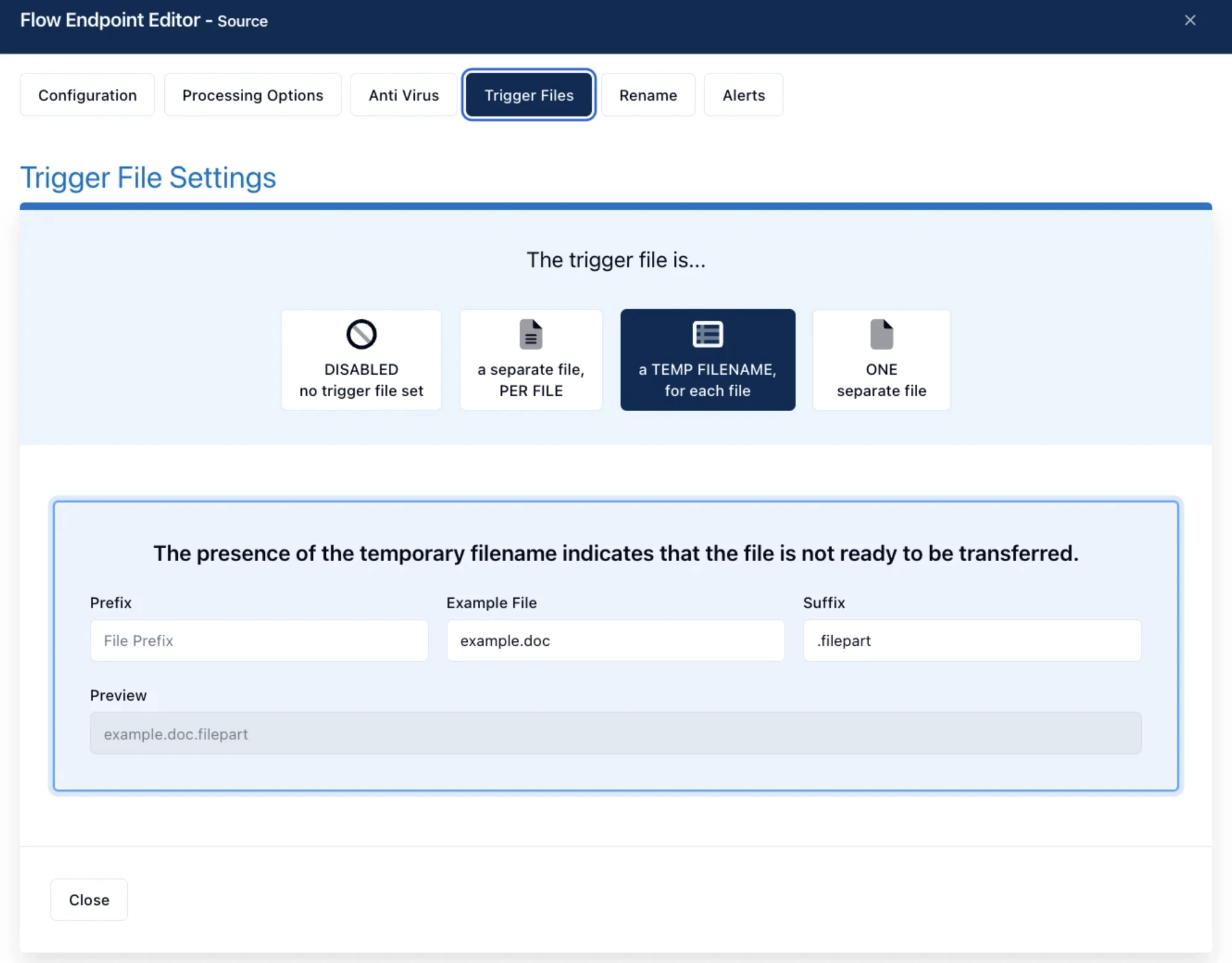Image resolution: width=1232 pixels, height=963 pixels.
Task: Click the Example File label
Action: [x=492, y=602]
